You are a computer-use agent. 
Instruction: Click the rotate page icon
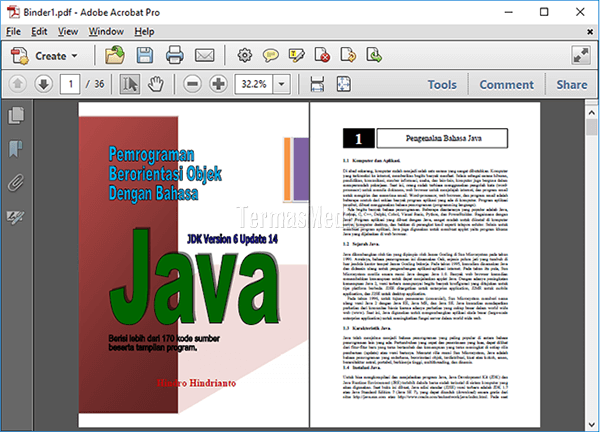348,55
